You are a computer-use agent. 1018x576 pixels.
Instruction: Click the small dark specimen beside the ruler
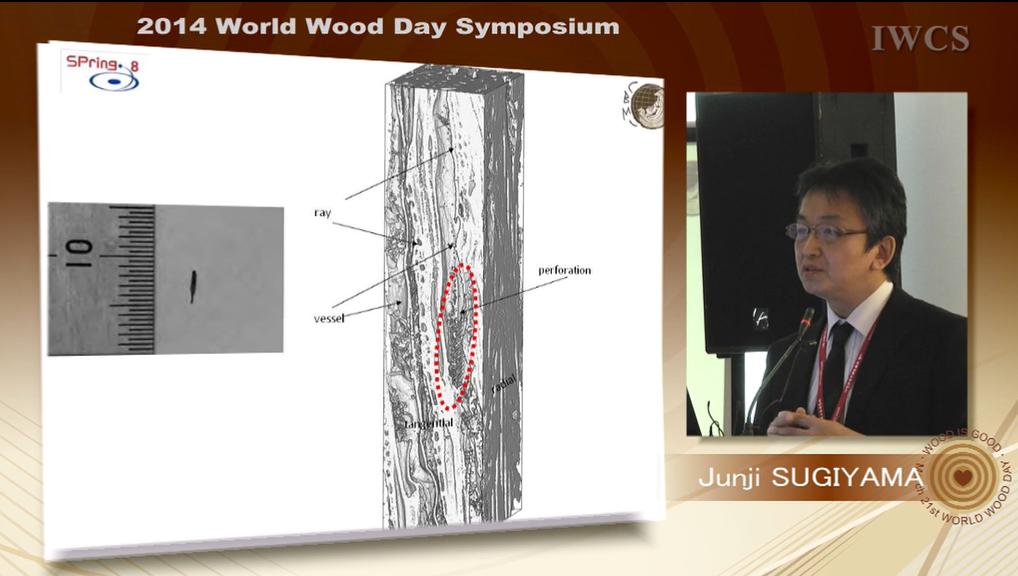[x=193, y=286]
